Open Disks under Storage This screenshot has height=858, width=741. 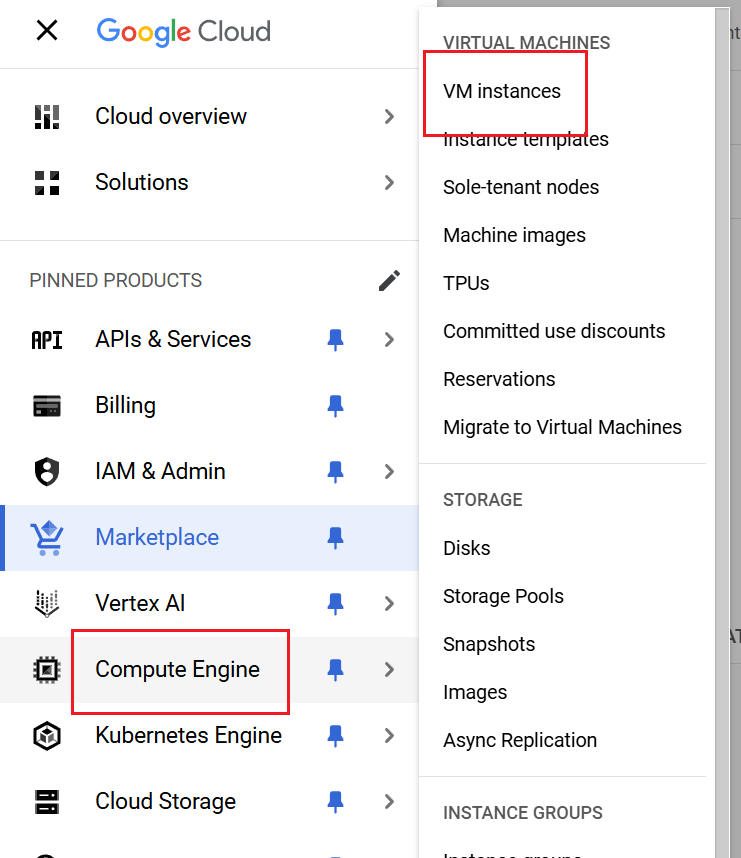(x=467, y=548)
